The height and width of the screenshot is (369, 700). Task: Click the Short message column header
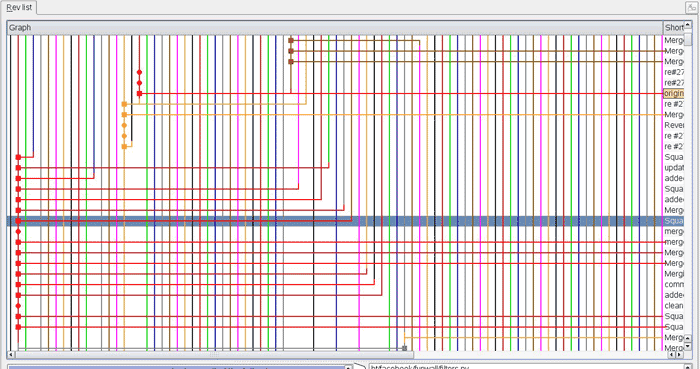click(x=674, y=28)
